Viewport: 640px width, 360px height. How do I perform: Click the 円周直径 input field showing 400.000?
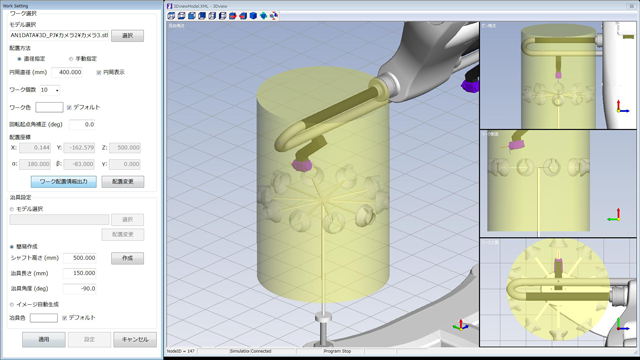click(67, 72)
